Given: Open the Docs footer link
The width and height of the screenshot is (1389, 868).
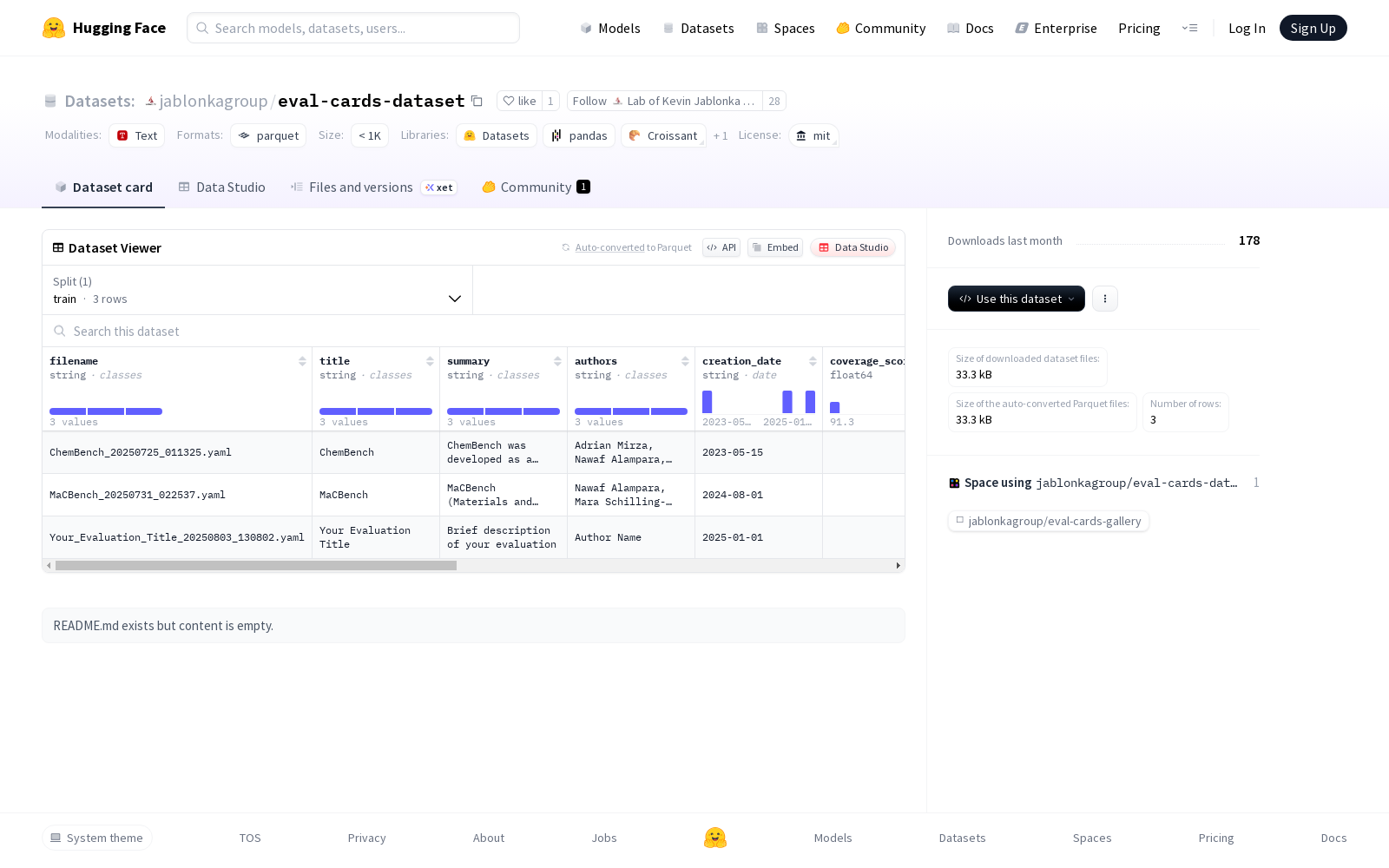Looking at the screenshot, I should 1333,838.
